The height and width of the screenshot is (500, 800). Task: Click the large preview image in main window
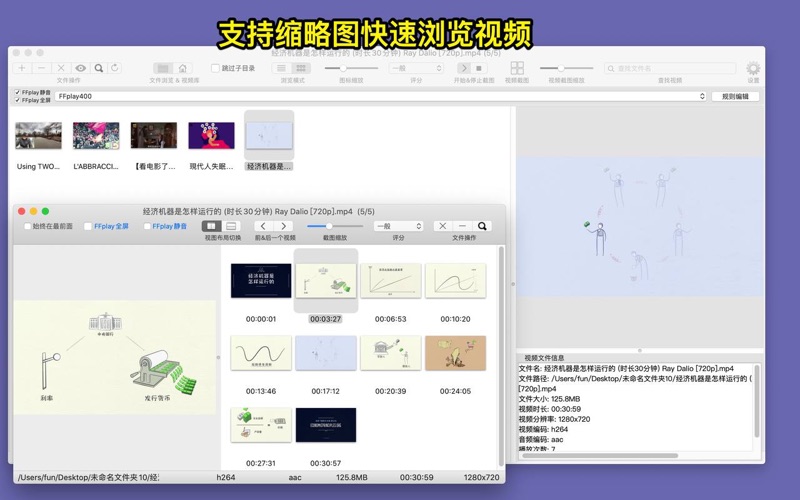click(640, 227)
